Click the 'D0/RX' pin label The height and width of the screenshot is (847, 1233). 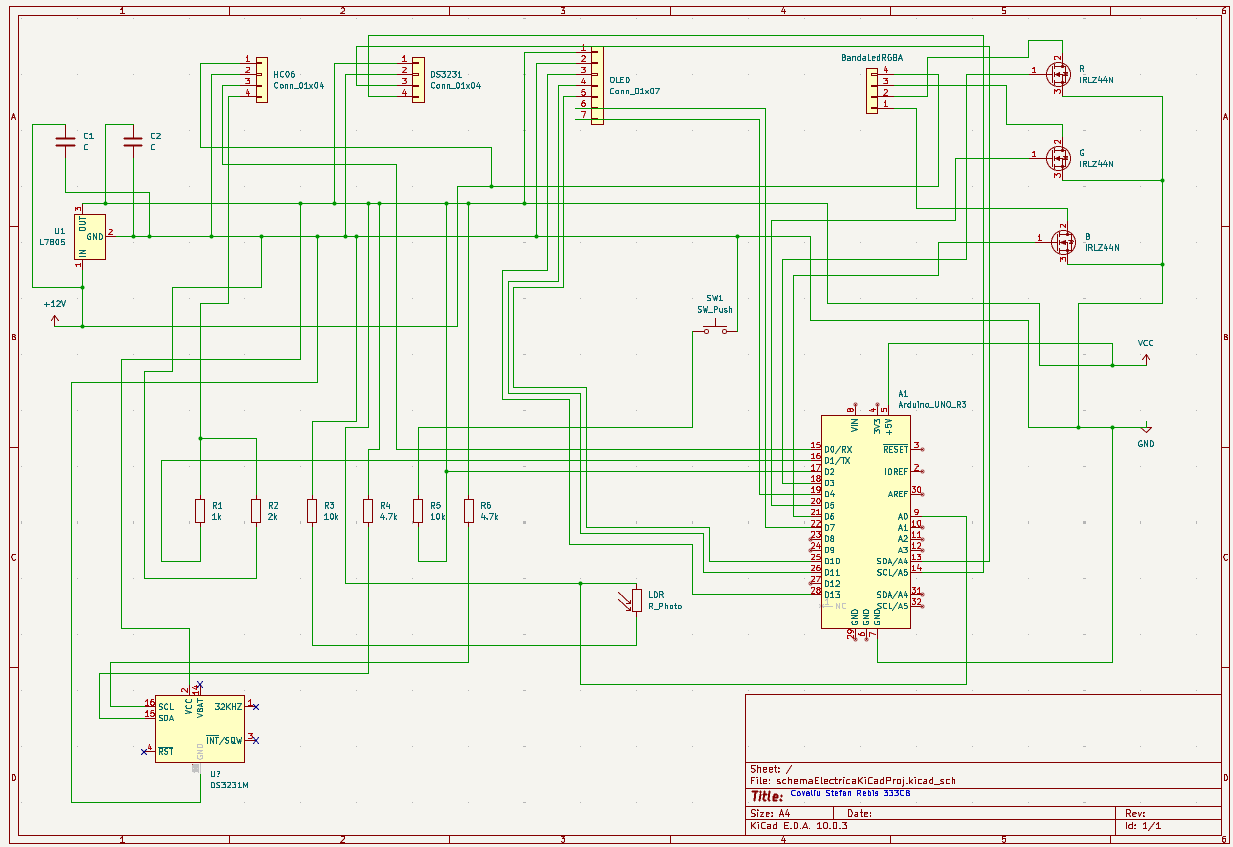(x=838, y=450)
